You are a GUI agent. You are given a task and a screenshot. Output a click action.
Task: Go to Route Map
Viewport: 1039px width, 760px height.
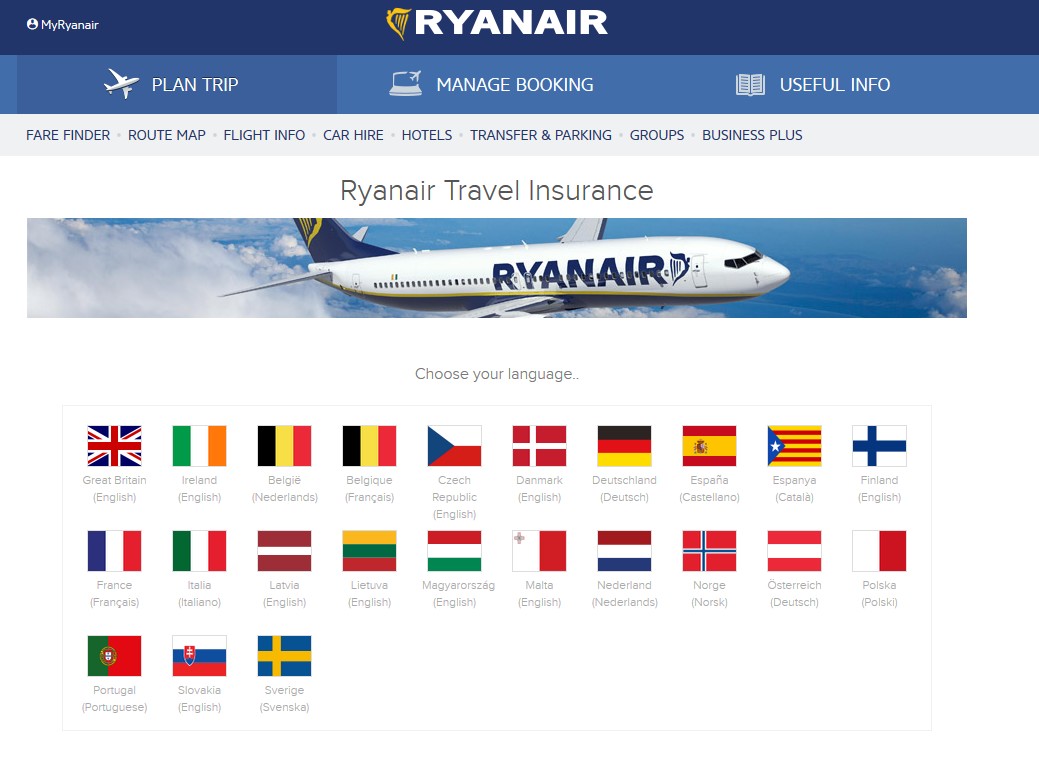click(166, 135)
